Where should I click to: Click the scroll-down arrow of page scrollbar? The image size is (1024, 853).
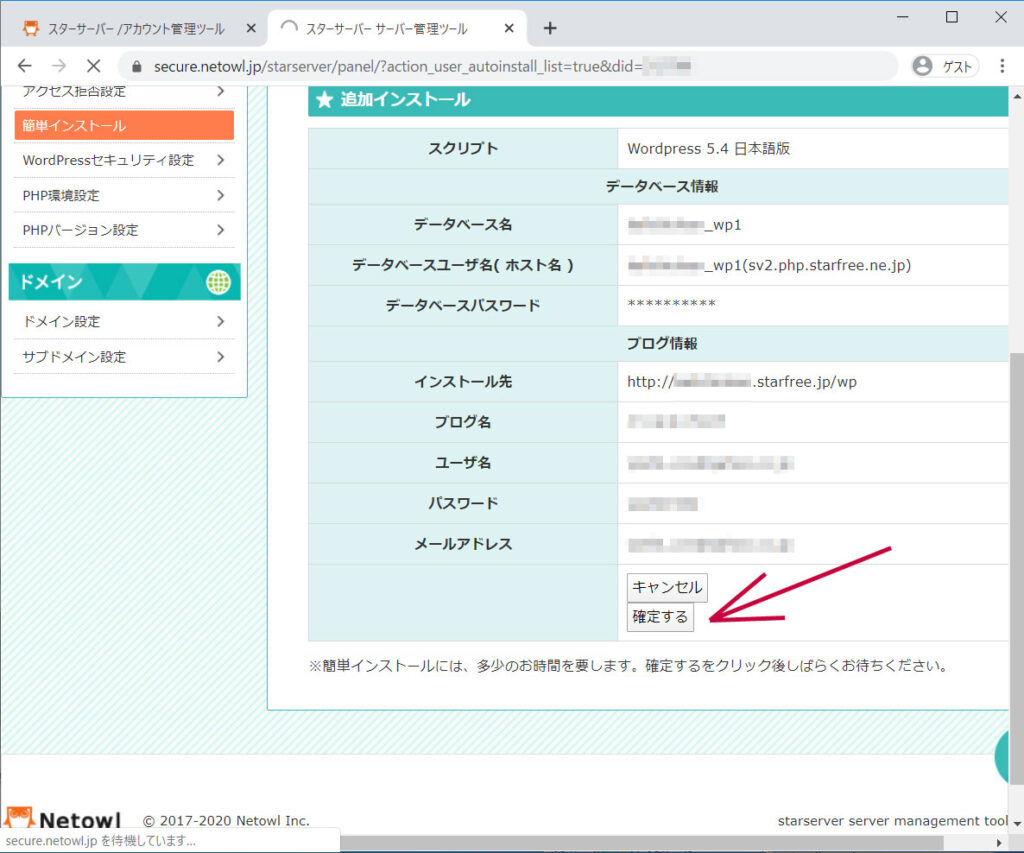point(1017,824)
